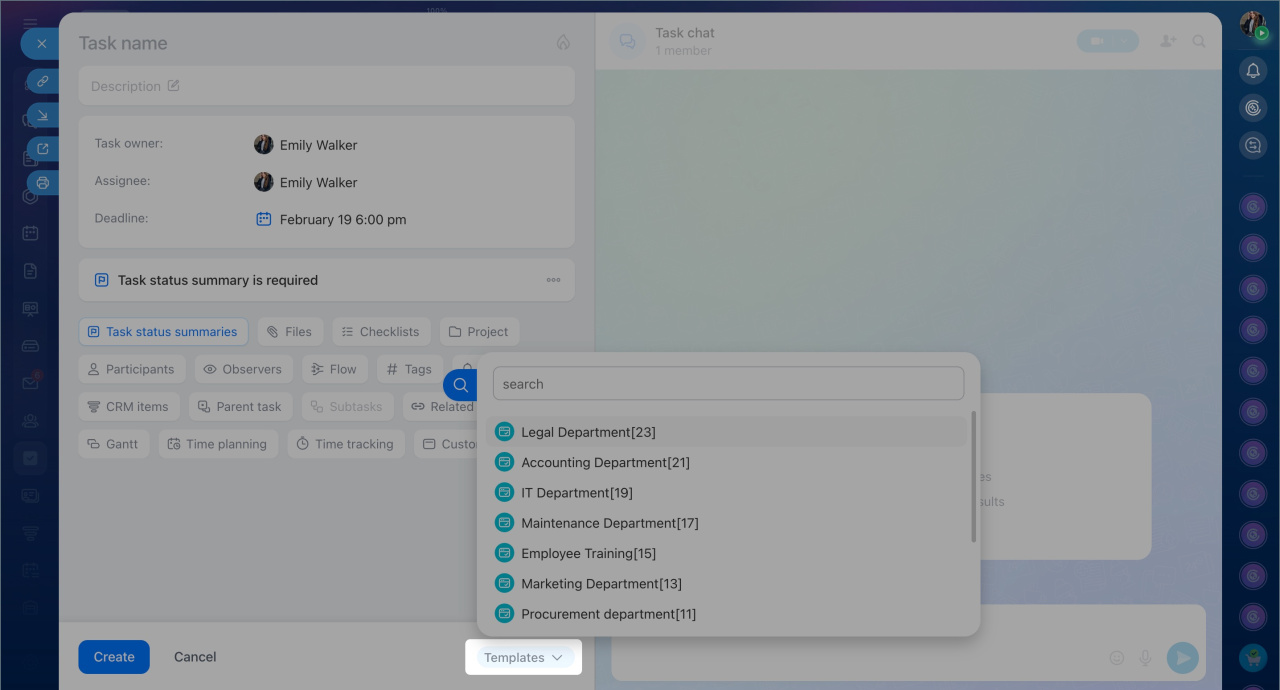Select Legal Department[23] template
Image resolution: width=1280 pixels, height=690 pixels.
click(588, 432)
